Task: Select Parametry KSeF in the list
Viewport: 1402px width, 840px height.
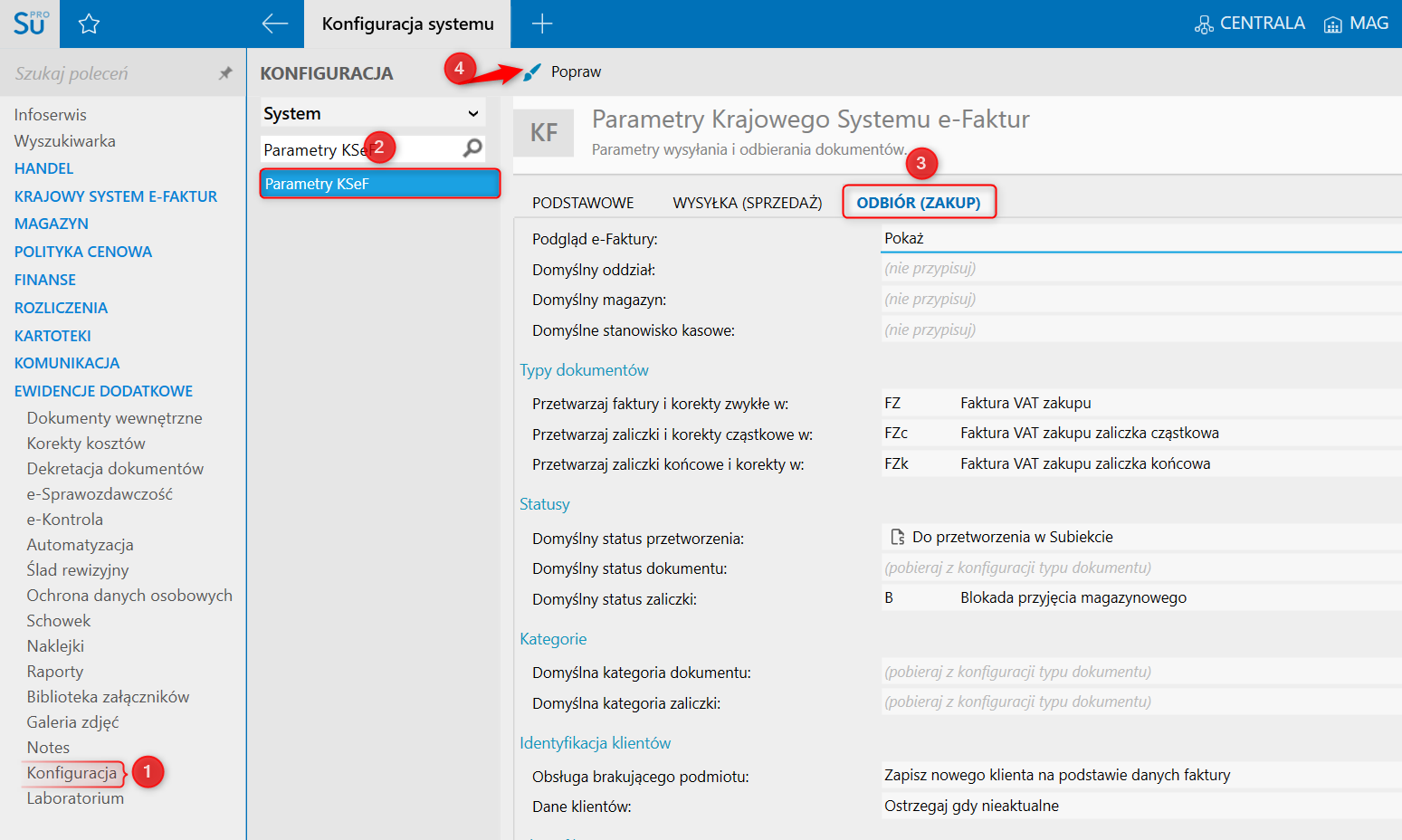Action: click(380, 184)
